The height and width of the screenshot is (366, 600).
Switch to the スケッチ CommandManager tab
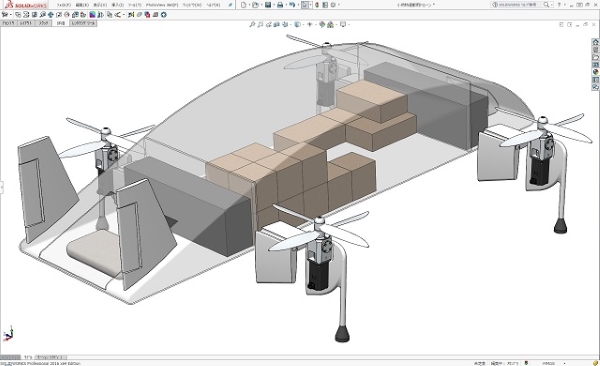pyautogui.click(x=43, y=23)
